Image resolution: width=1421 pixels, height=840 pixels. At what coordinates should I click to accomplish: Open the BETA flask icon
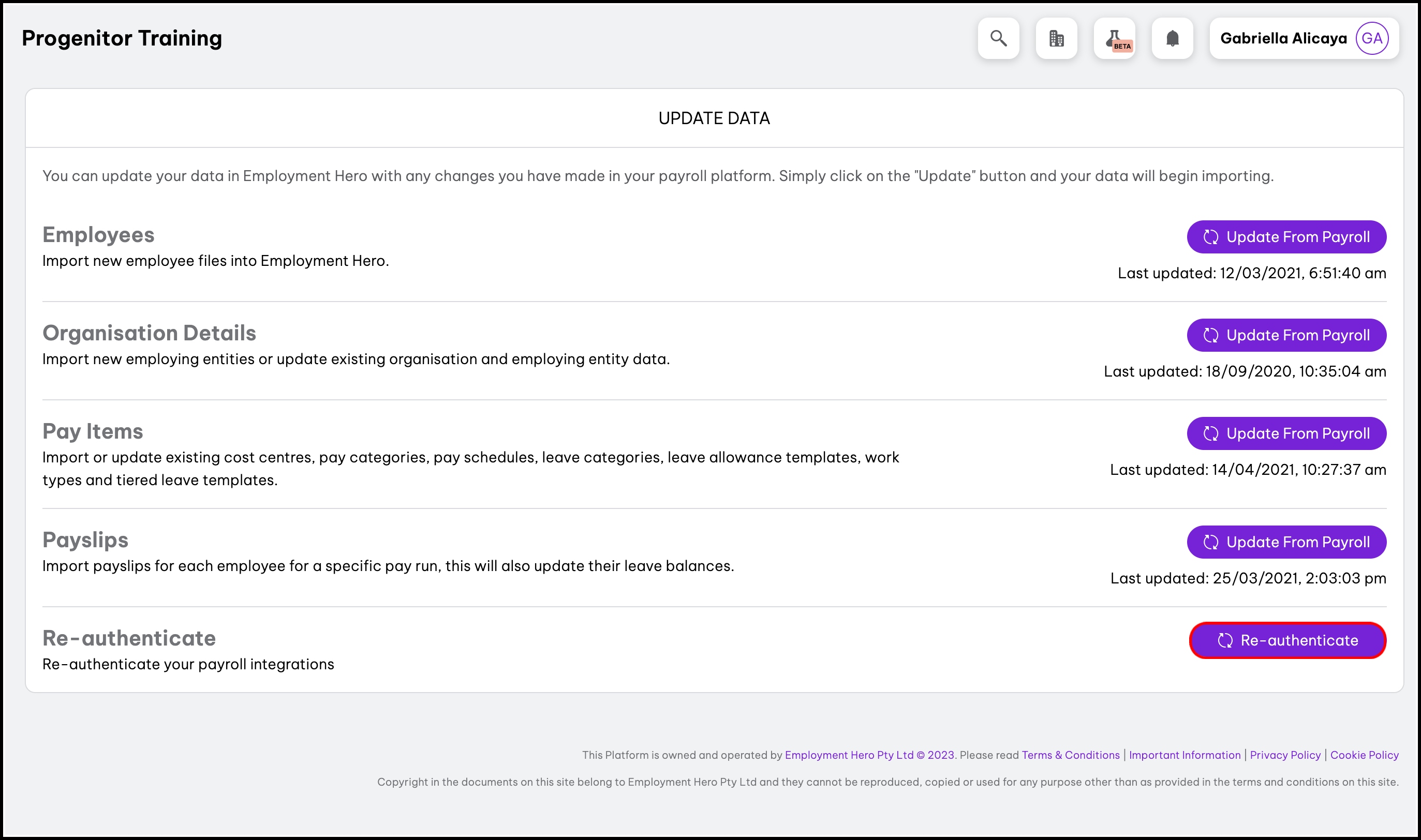point(1114,38)
